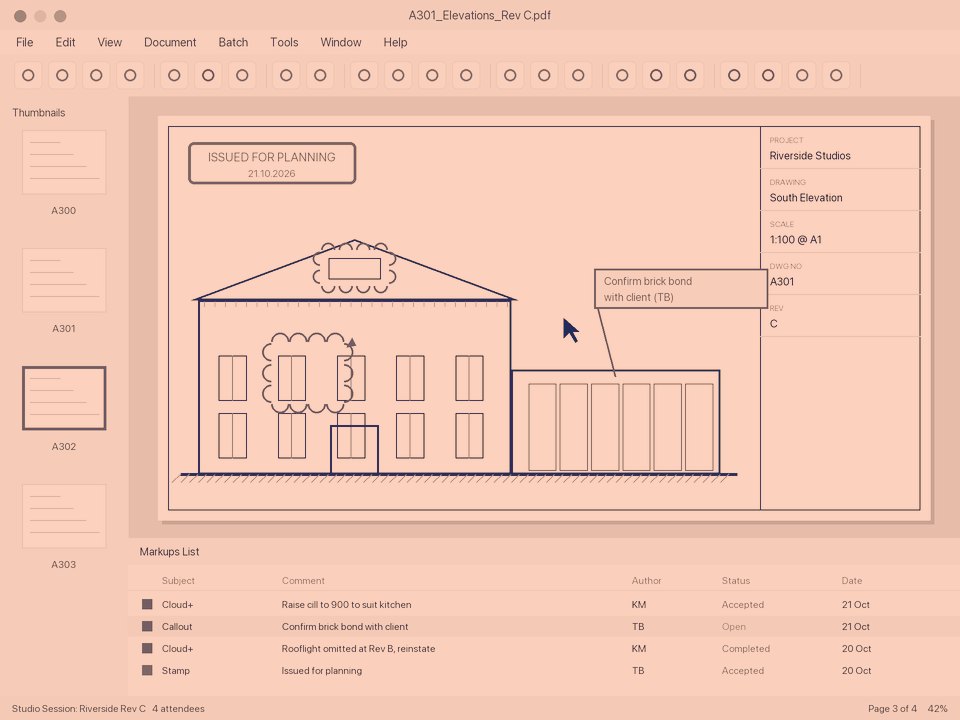Click 'South Elevation' drawing title

coord(806,198)
